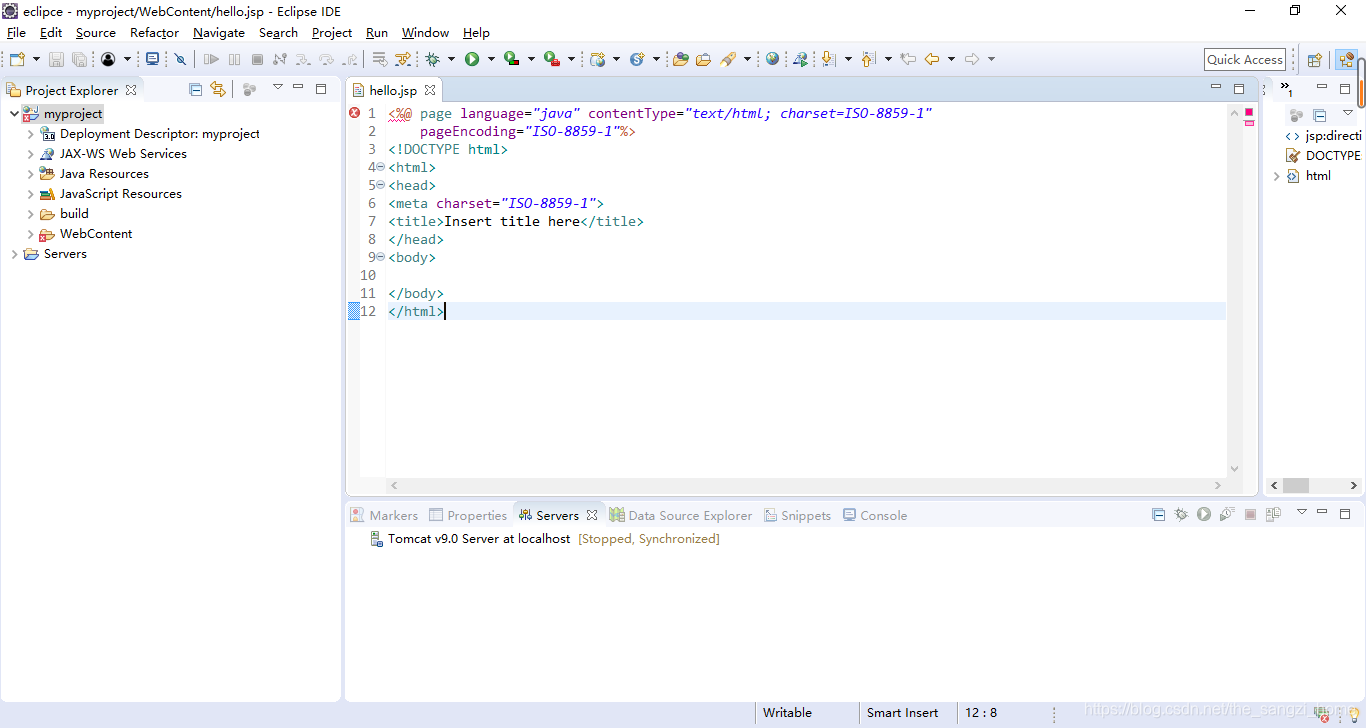Click the Suspend icon in the toolbar
The image size is (1366, 728).
click(x=234, y=59)
